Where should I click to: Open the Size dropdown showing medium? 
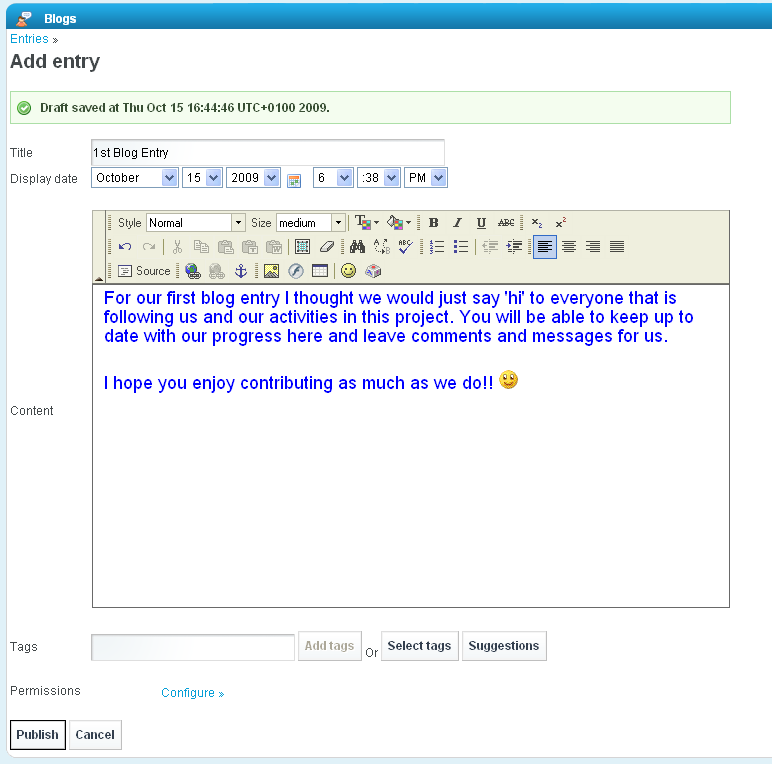[310, 223]
